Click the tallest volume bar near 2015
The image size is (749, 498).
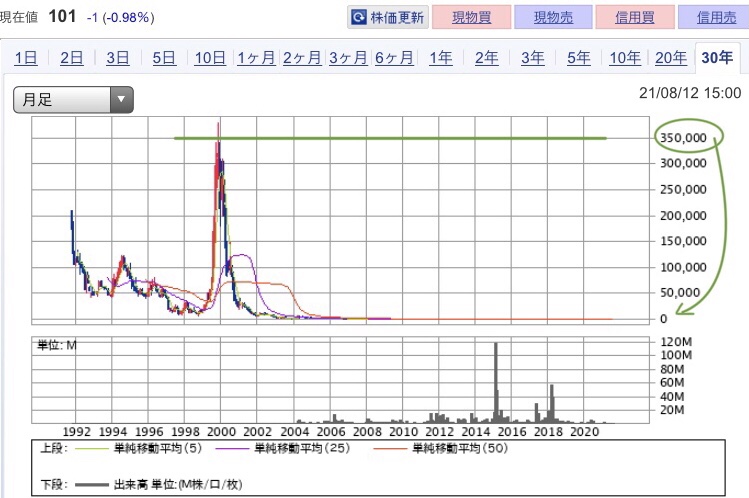point(496,382)
